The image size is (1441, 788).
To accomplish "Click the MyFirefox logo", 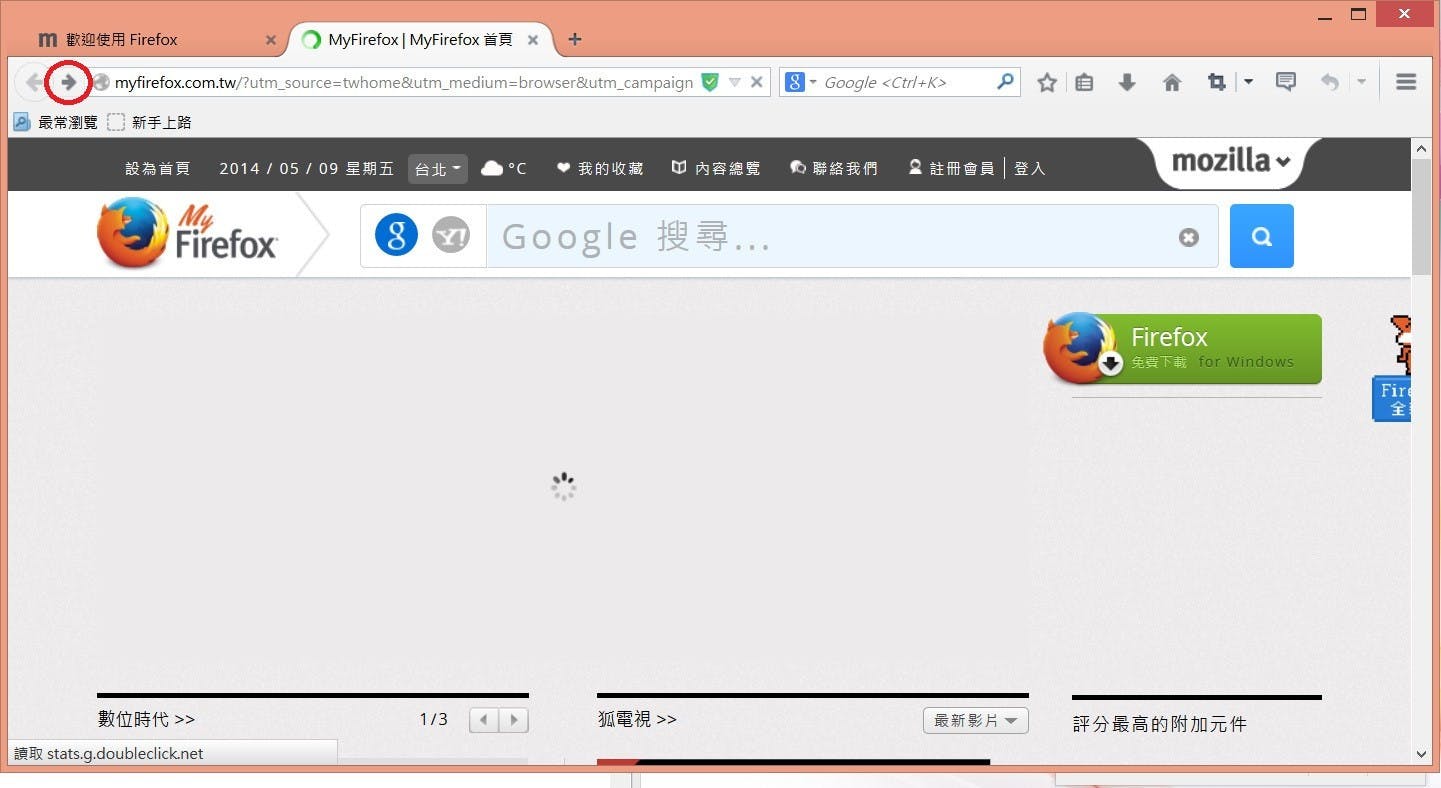I will click(x=188, y=233).
